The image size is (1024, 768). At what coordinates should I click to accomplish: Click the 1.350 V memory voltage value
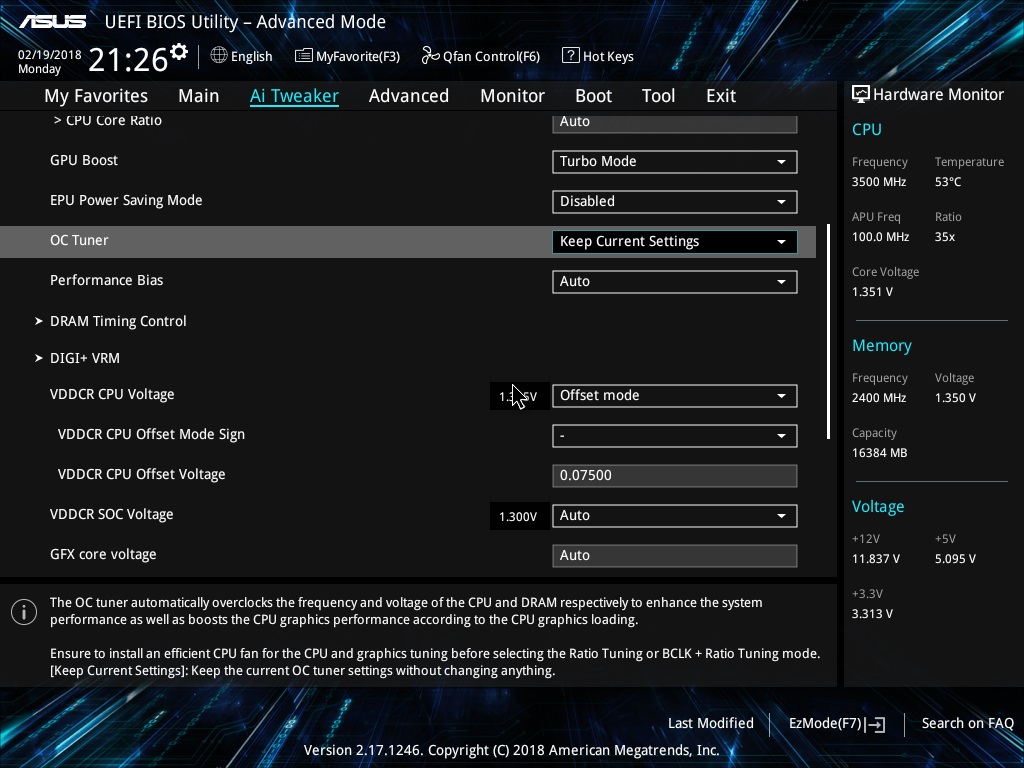pos(955,398)
